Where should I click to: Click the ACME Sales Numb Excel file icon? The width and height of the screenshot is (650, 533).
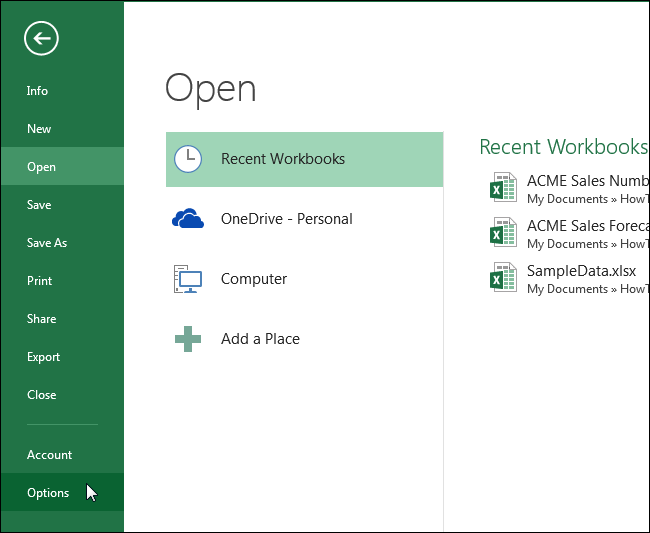(503, 187)
